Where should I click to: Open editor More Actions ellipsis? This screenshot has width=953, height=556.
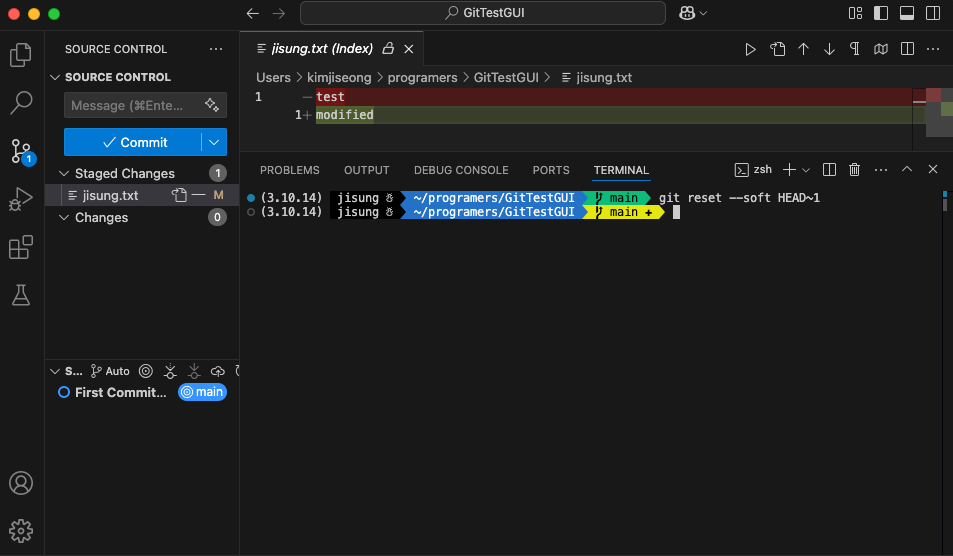(933, 49)
